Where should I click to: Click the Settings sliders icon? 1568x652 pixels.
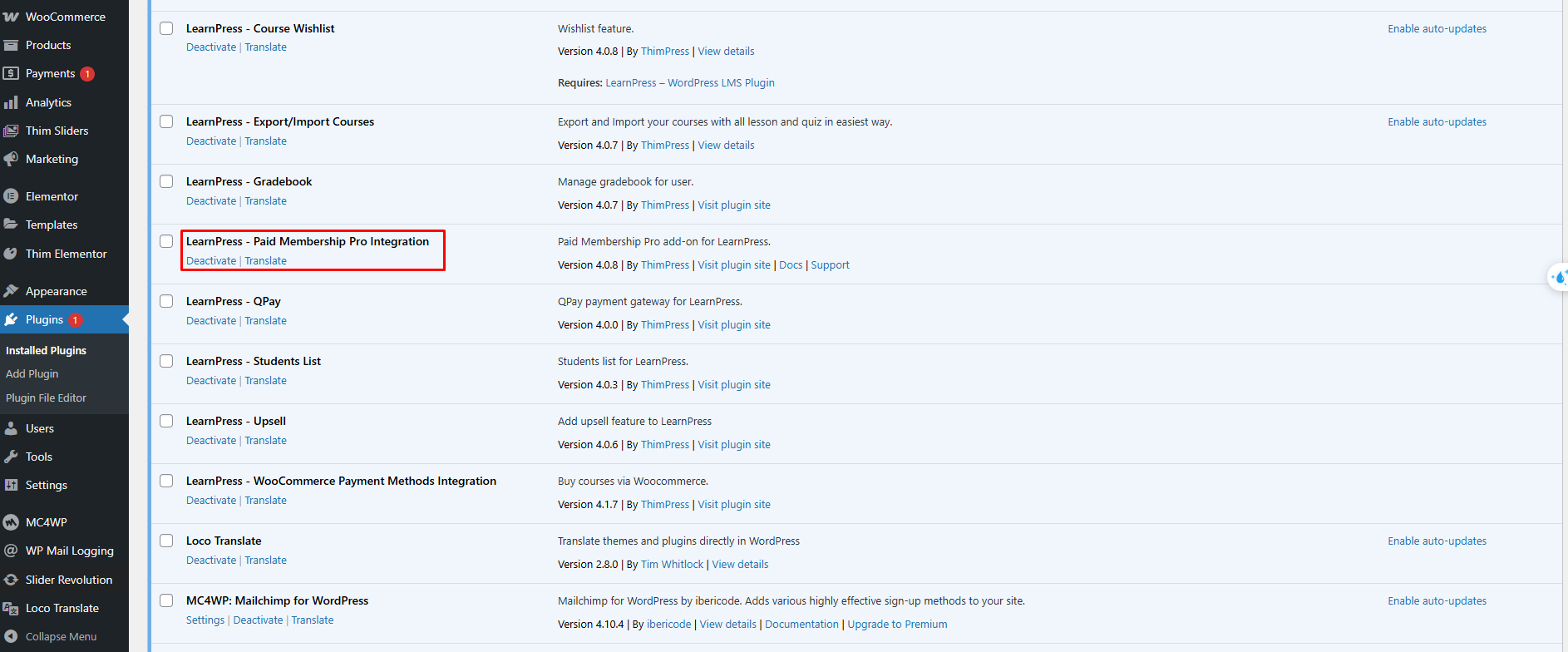tap(11, 485)
